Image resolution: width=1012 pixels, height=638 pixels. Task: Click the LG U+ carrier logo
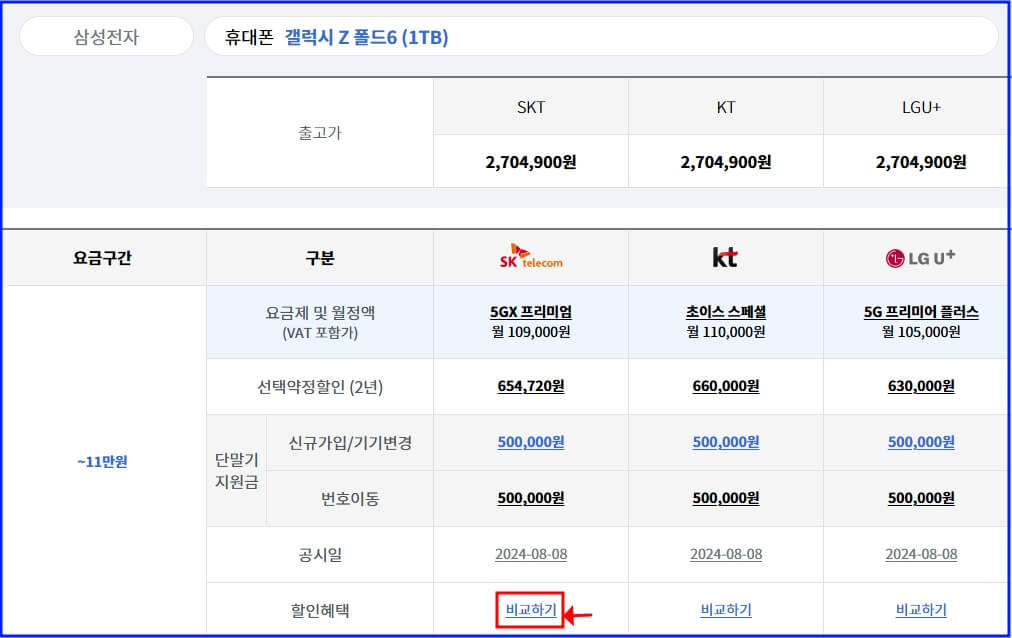point(920,257)
